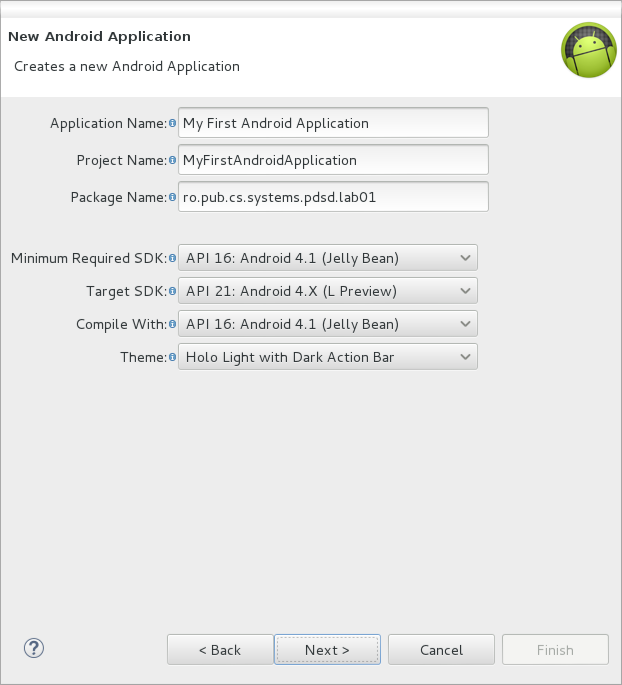Proceed with the Next button
The height and width of the screenshot is (685, 622).
coord(328,650)
